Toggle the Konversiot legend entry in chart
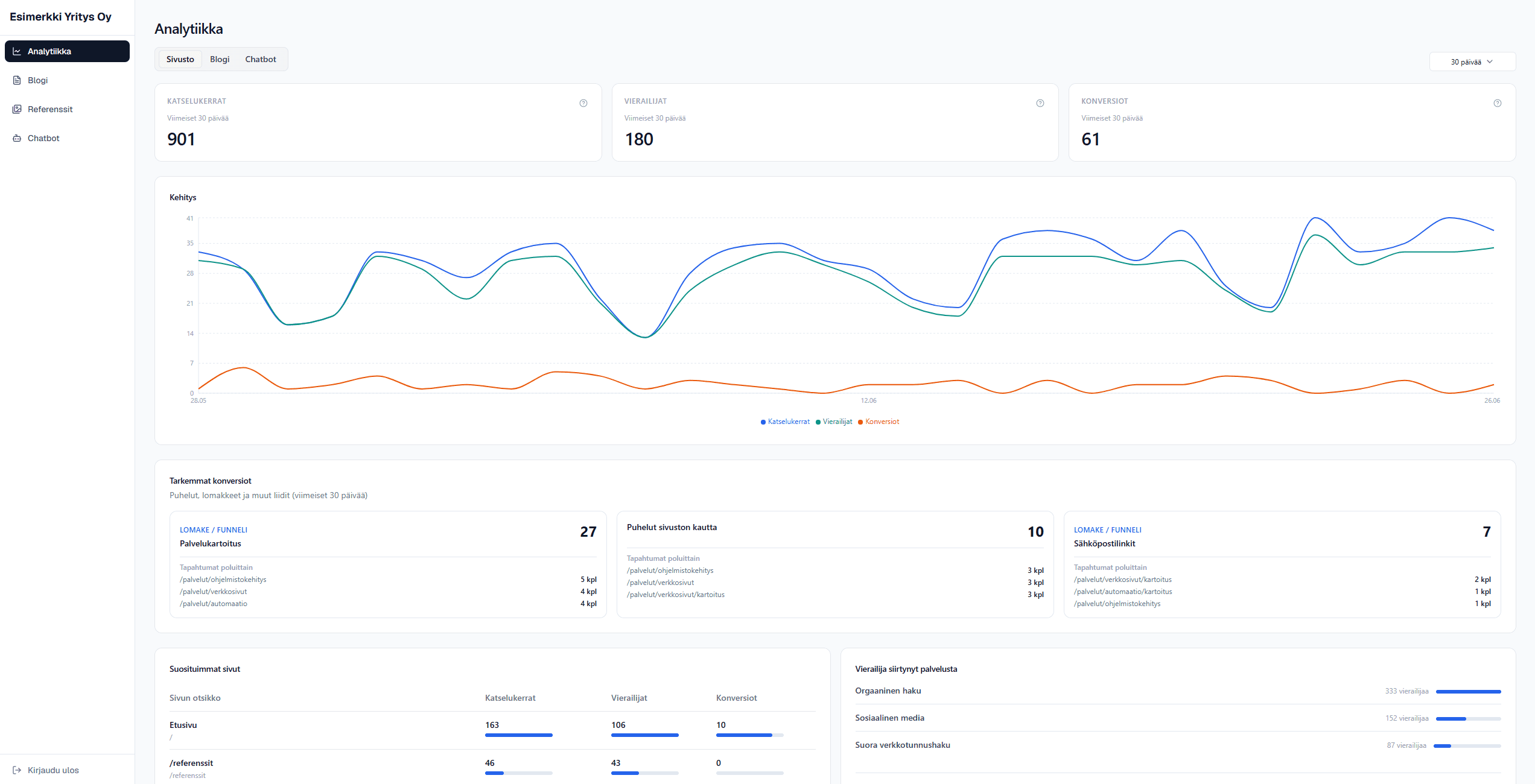This screenshot has height=784, width=1535. tap(879, 422)
